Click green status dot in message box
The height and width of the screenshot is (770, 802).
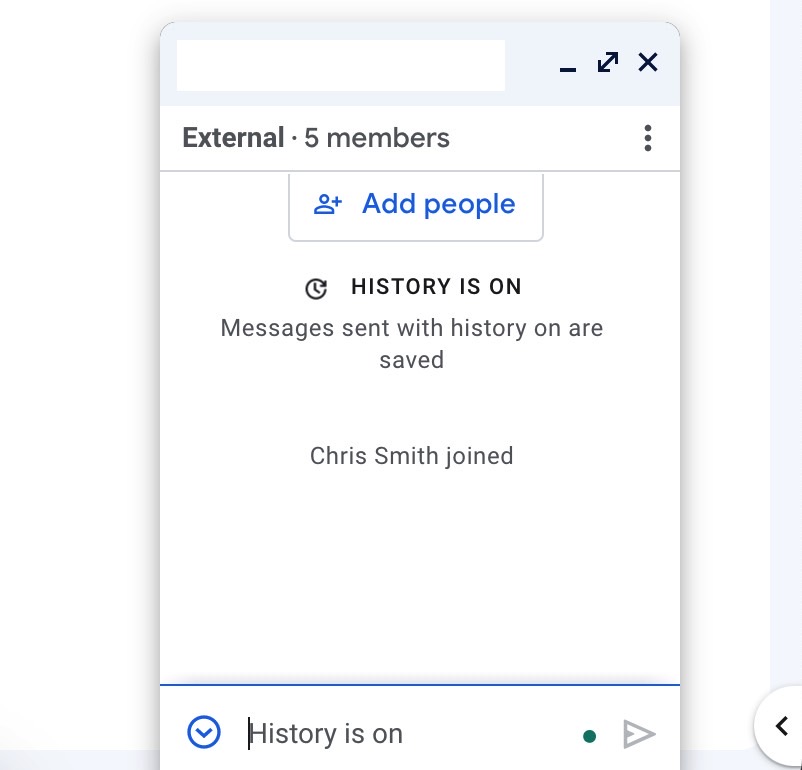[x=589, y=736]
